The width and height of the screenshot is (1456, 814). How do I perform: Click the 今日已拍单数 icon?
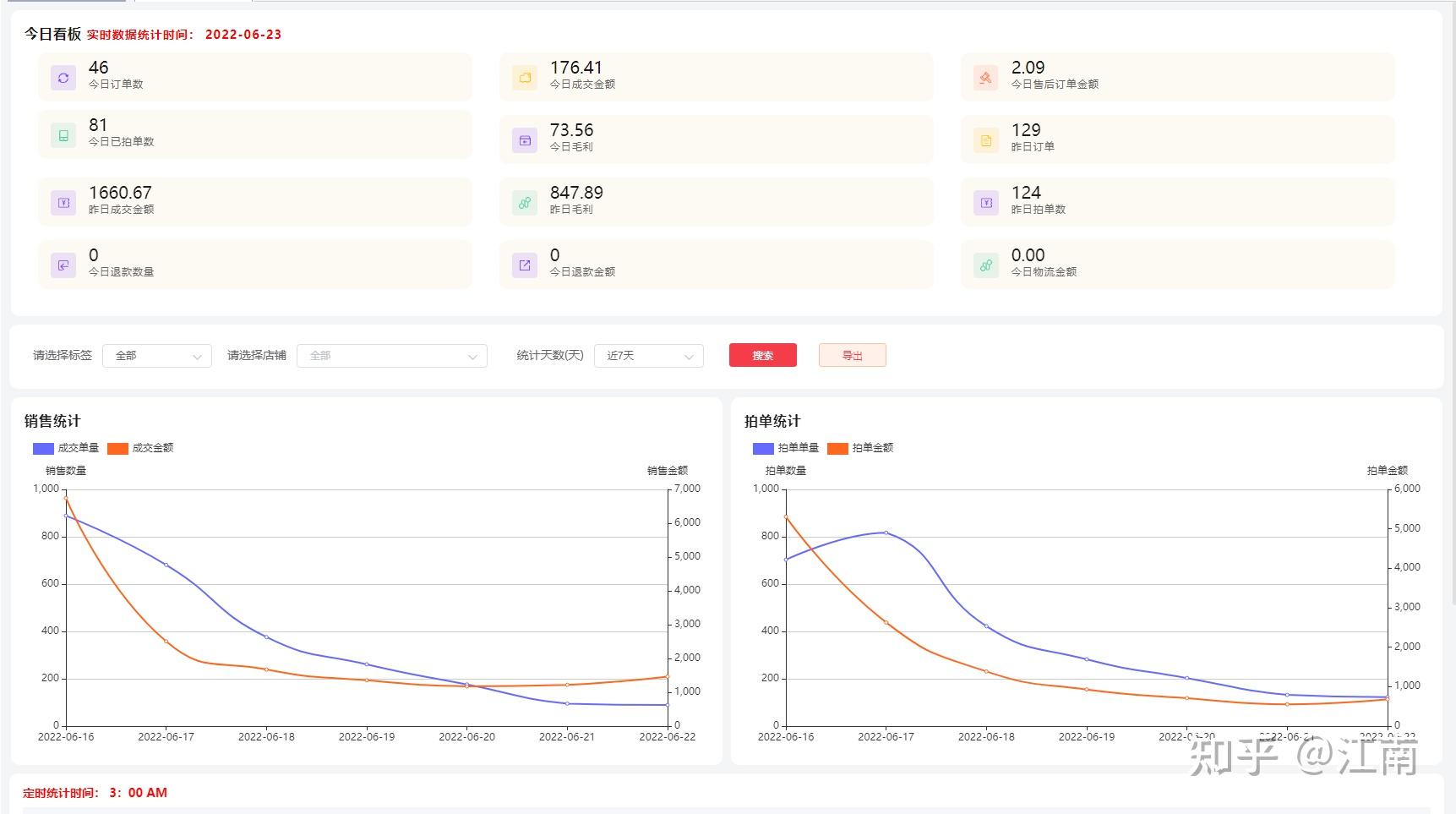63,135
